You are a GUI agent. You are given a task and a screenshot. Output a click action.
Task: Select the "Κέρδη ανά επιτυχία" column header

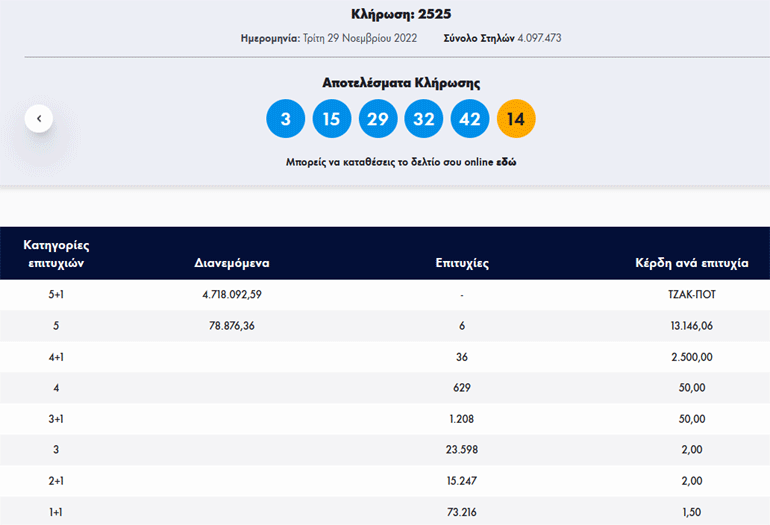[x=691, y=264]
